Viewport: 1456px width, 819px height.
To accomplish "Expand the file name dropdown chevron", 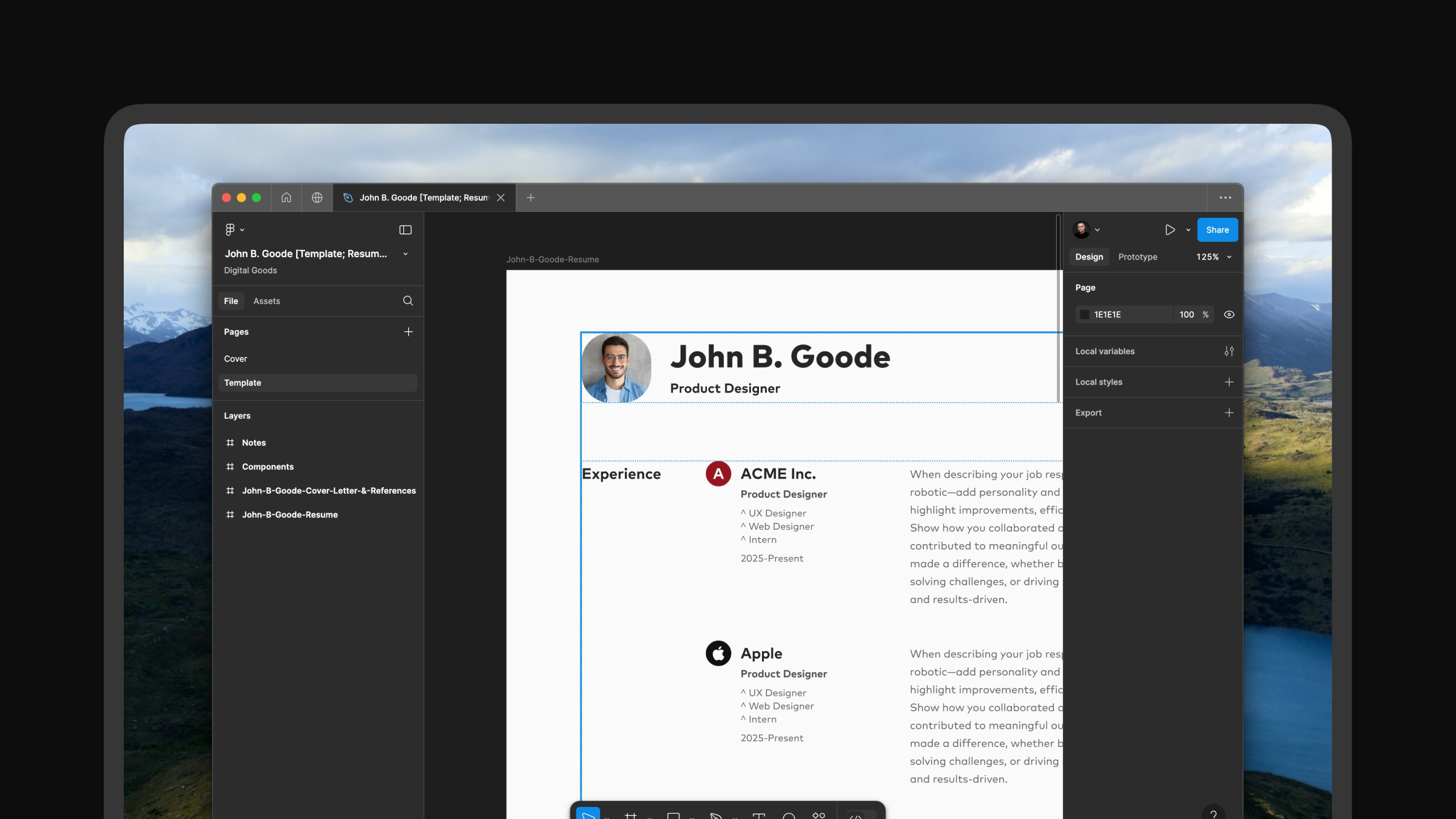I will tap(405, 254).
